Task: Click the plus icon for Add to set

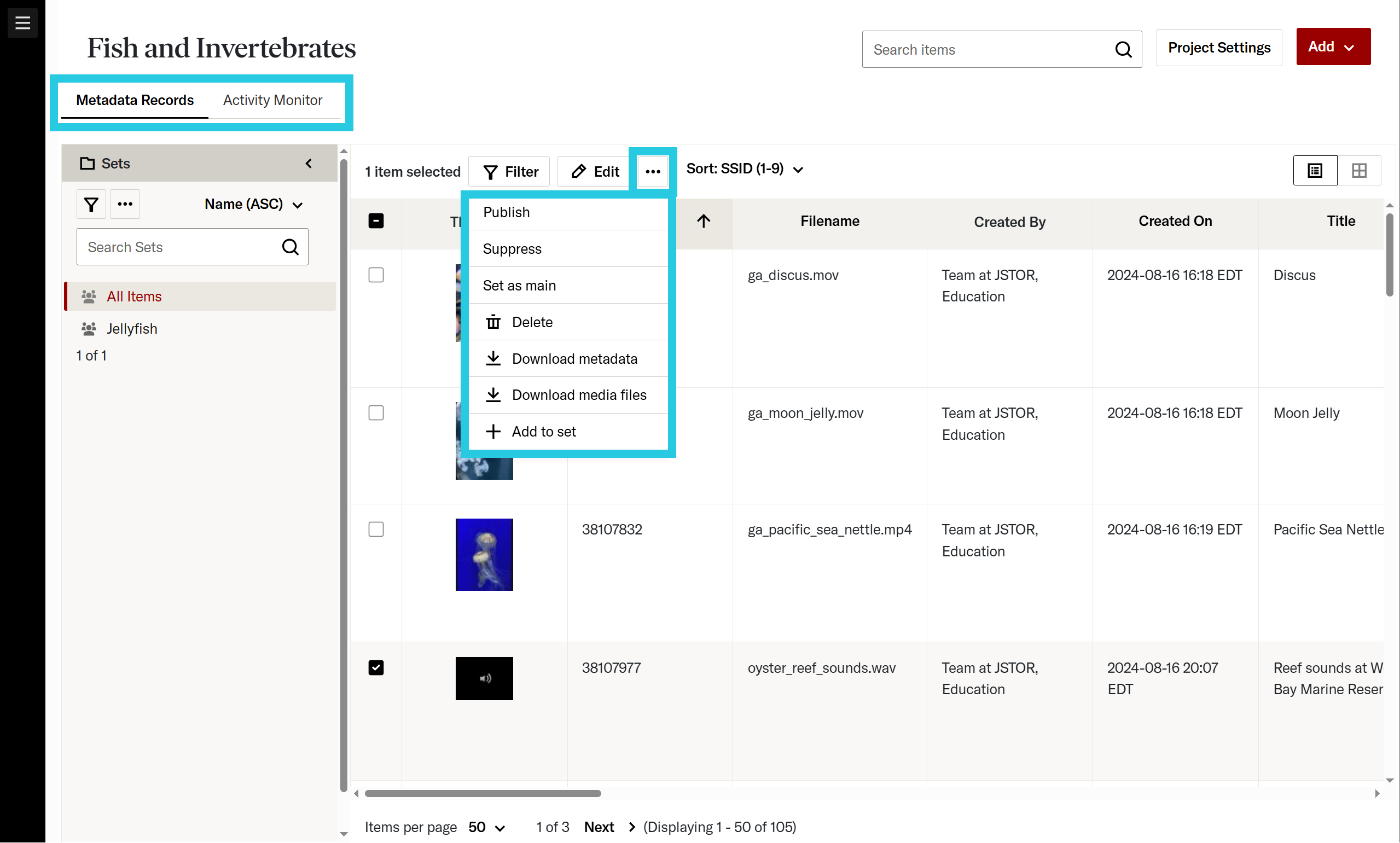Action: tap(493, 432)
